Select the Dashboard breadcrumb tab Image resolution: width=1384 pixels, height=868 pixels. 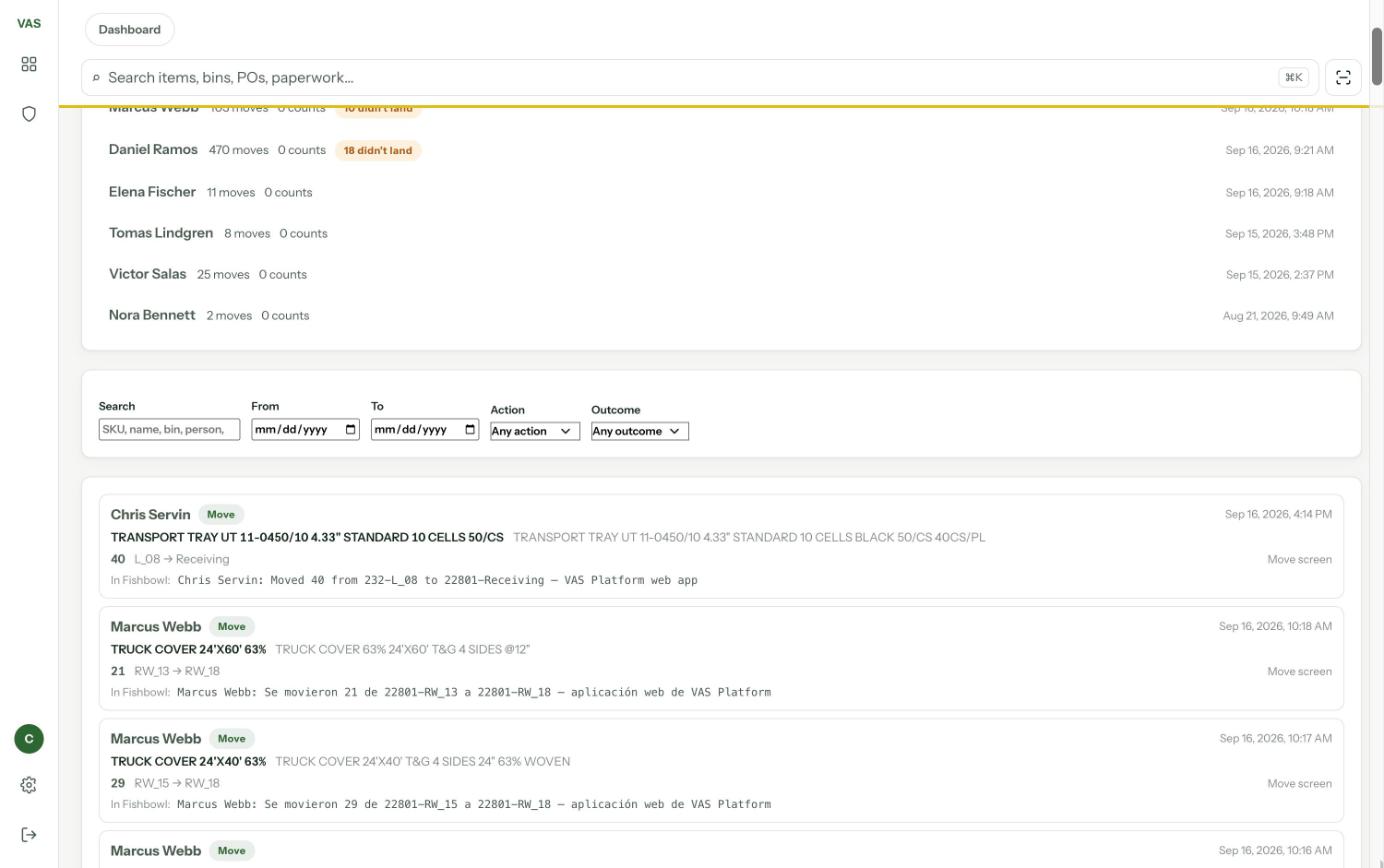coord(130,29)
